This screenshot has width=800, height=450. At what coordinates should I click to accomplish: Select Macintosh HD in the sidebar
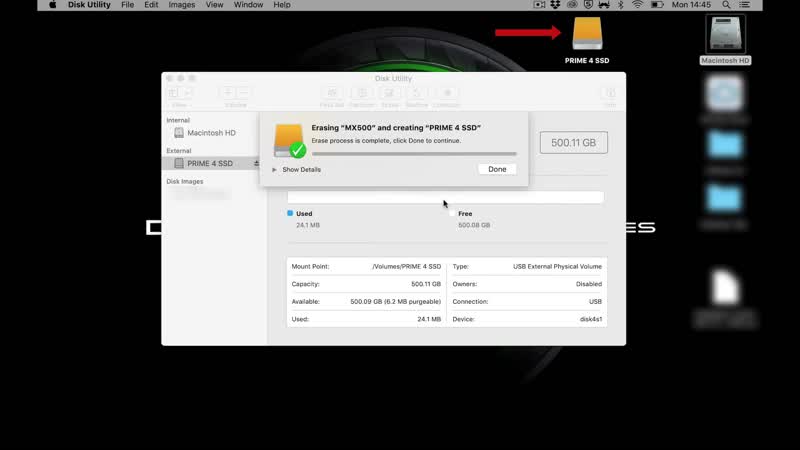coord(211,133)
